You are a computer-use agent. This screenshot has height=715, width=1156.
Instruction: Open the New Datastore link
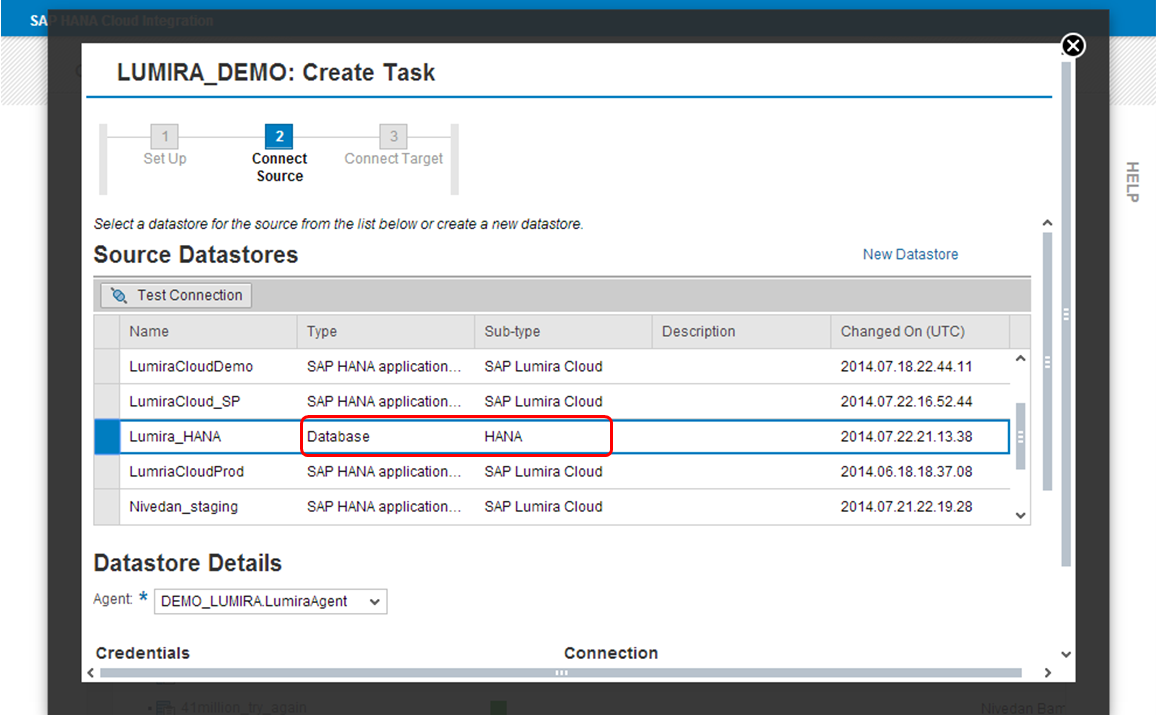[x=909, y=254]
